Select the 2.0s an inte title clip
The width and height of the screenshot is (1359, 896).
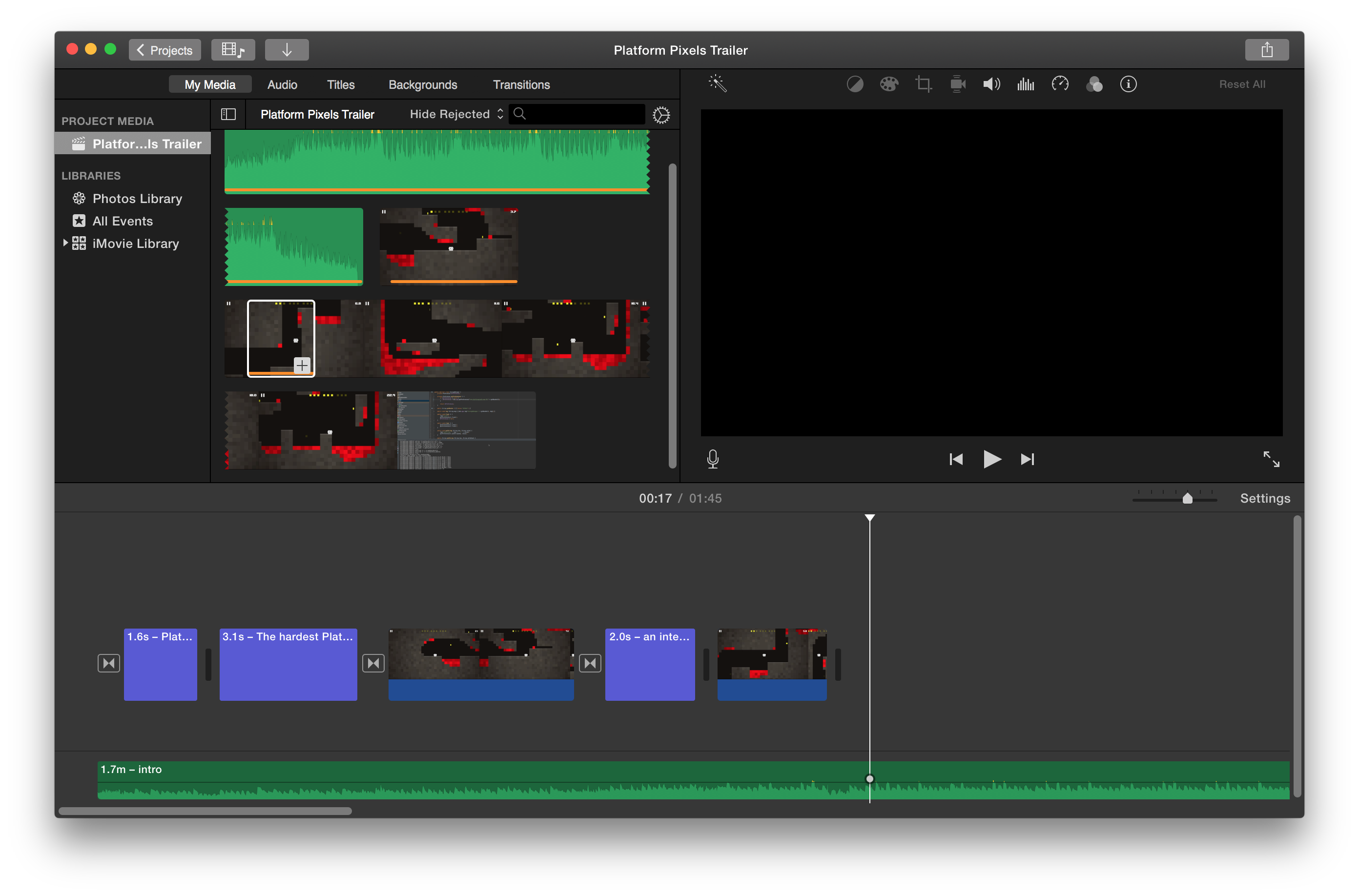pos(650,664)
